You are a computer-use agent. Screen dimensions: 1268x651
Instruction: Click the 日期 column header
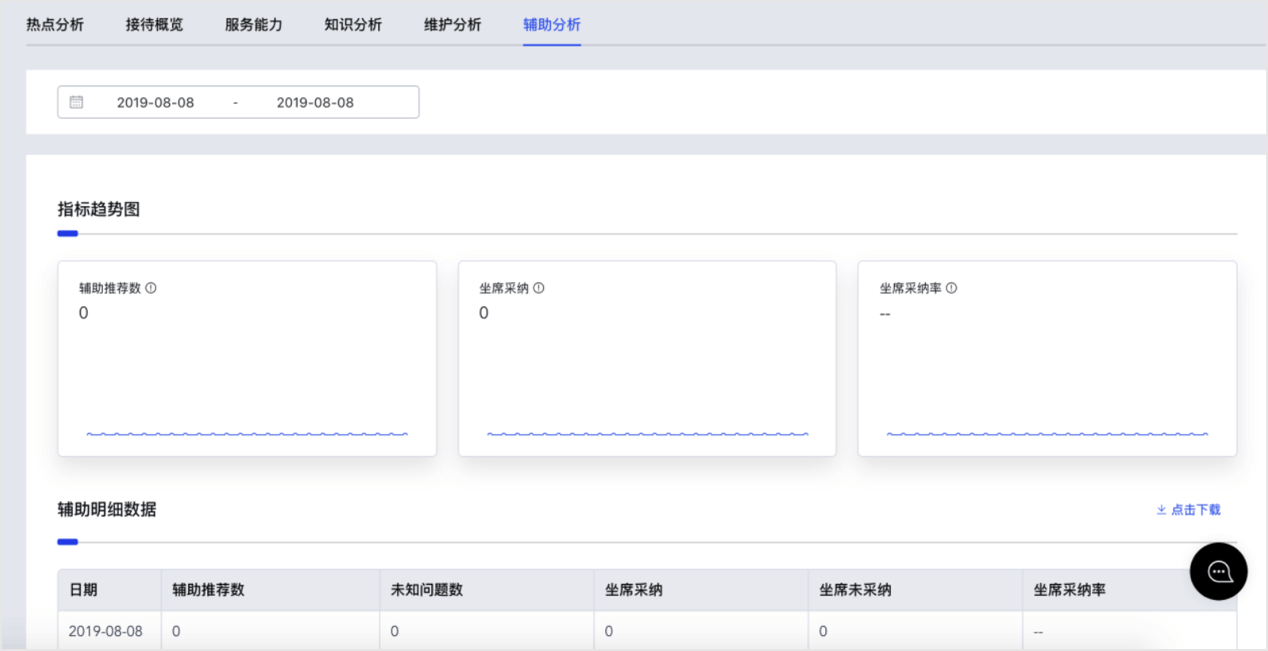click(x=109, y=590)
